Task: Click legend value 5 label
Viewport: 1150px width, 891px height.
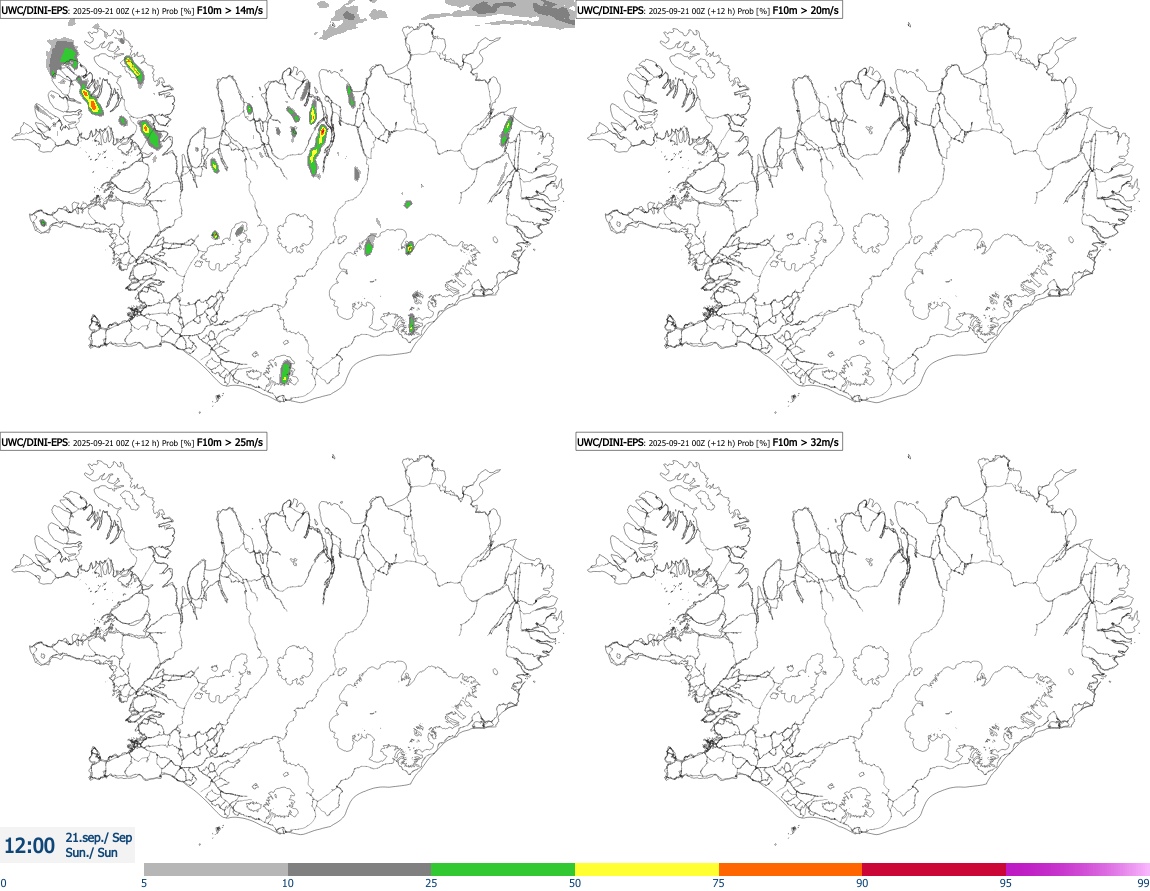Action: (144, 884)
